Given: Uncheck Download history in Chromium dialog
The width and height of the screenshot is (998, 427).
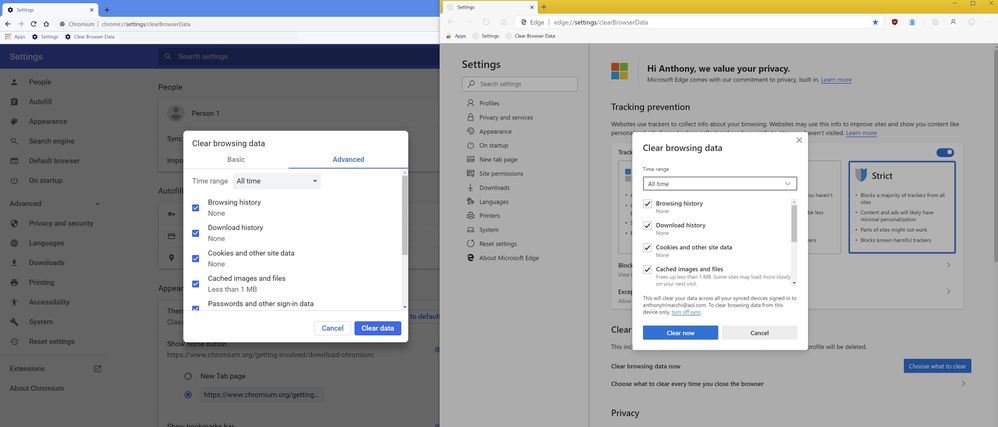Looking at the screenshot, I should [x=195, y=233].
